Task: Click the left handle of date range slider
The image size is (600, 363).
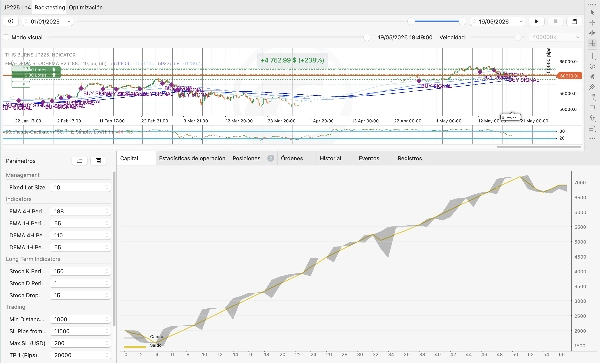Action: [x=411, y=21]
